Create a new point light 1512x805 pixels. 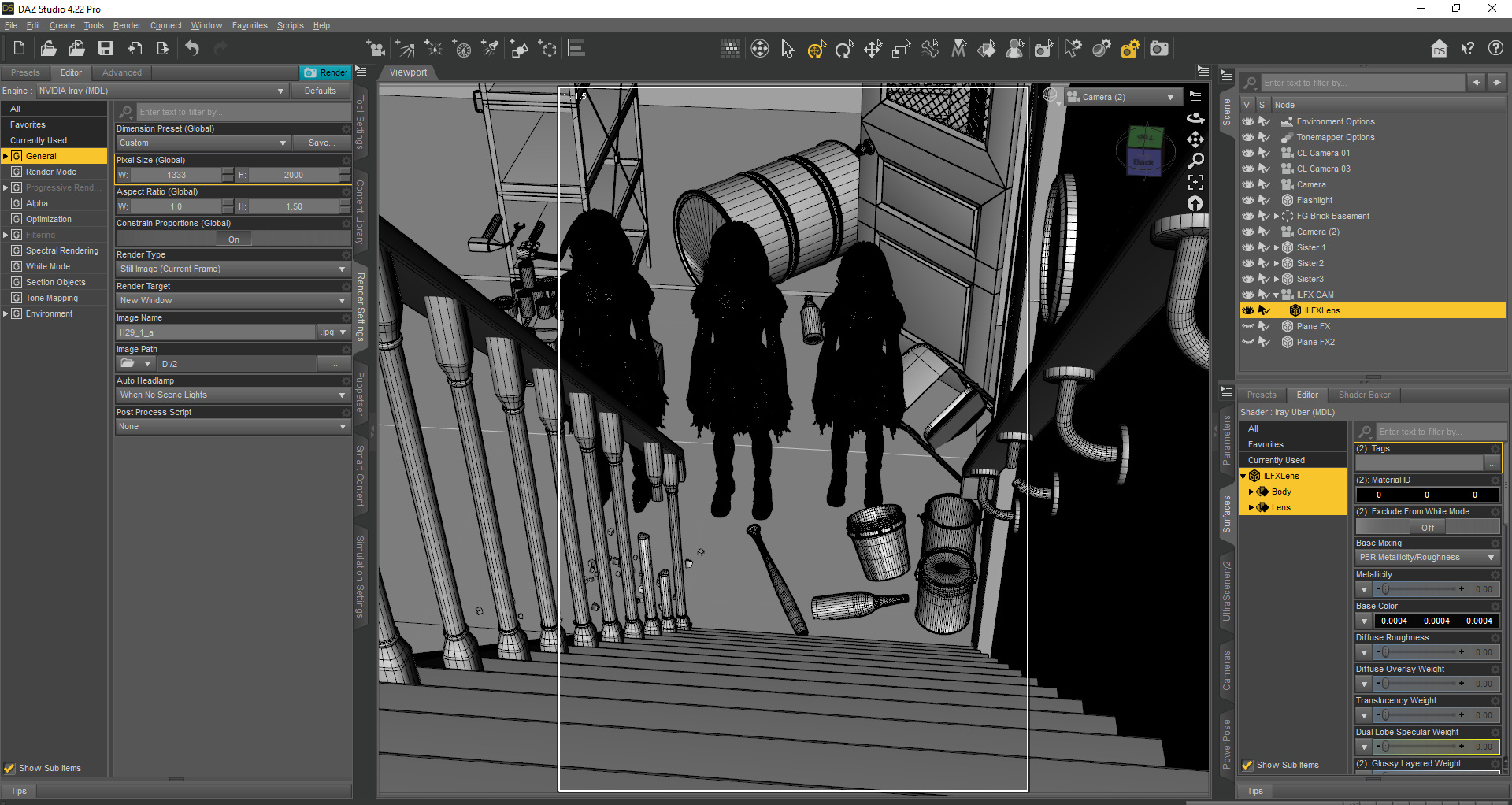click(x=434, y=49)
